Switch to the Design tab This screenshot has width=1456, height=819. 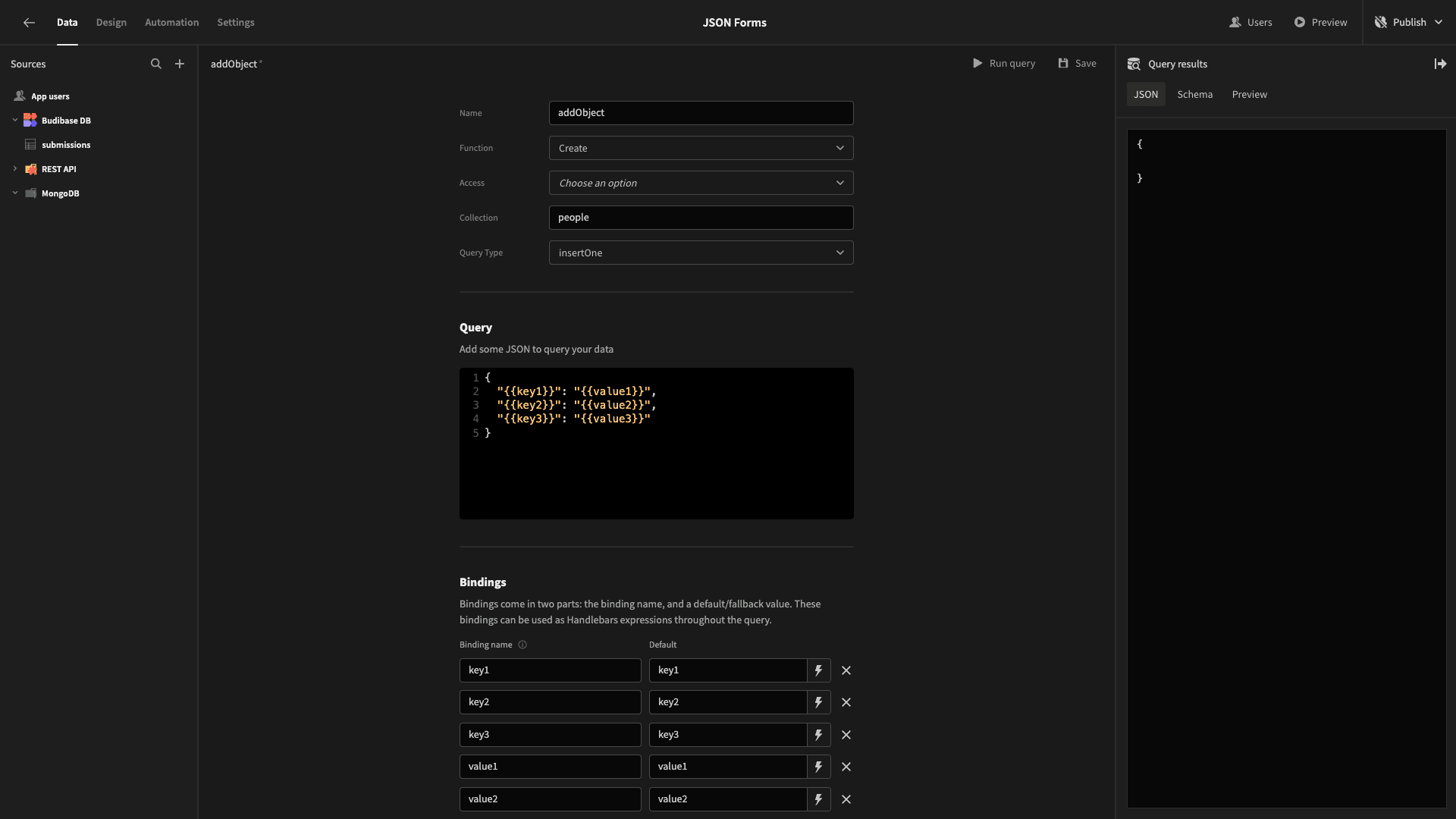point(111,22)
